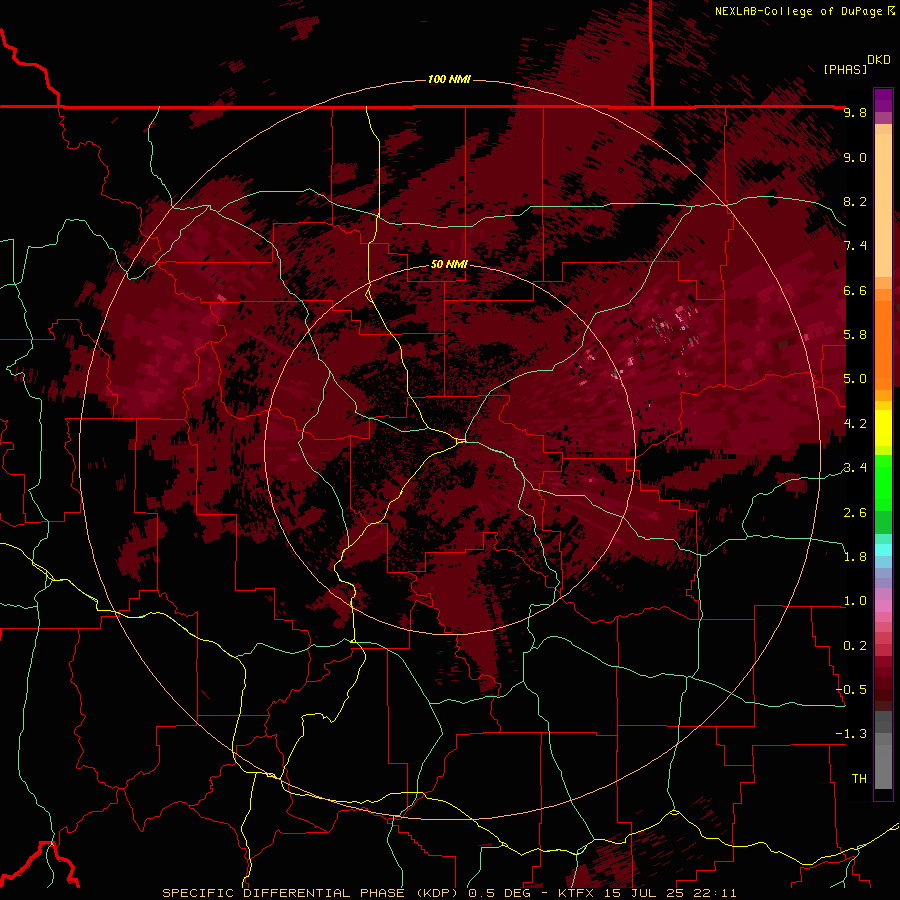Click the 4.2 value on color scale
This screenshot has width=900, height=900.
(x=855, y=424)
